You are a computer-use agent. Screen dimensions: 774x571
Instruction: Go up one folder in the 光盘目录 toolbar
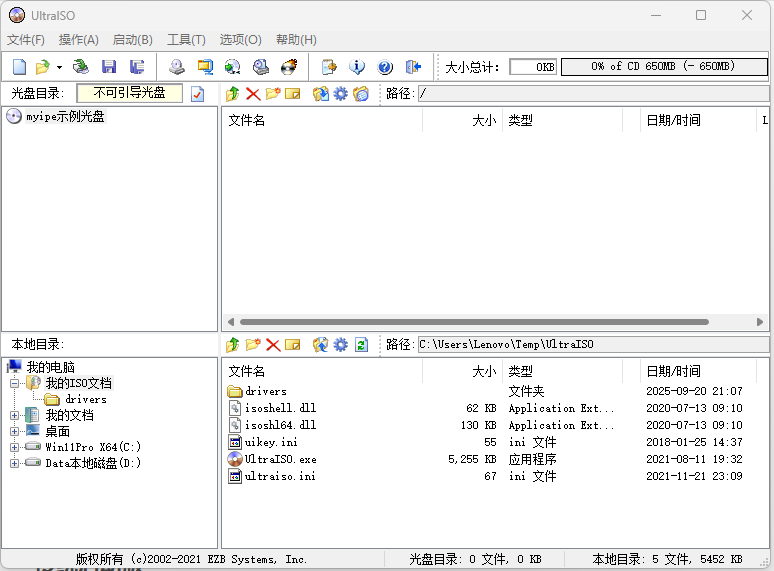(232, 93)
